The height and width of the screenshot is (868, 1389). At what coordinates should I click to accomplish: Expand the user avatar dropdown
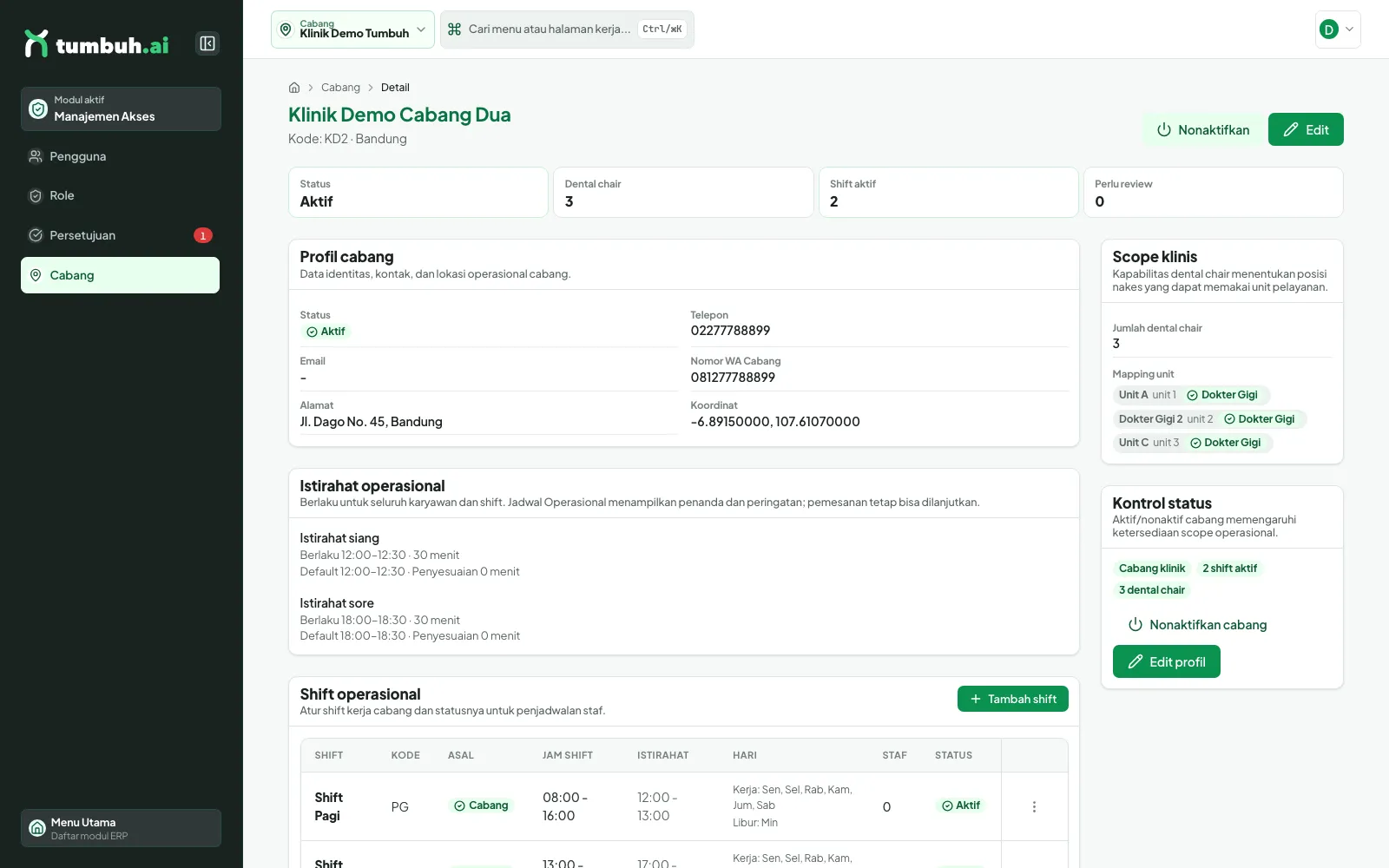tap(1338, 30)
